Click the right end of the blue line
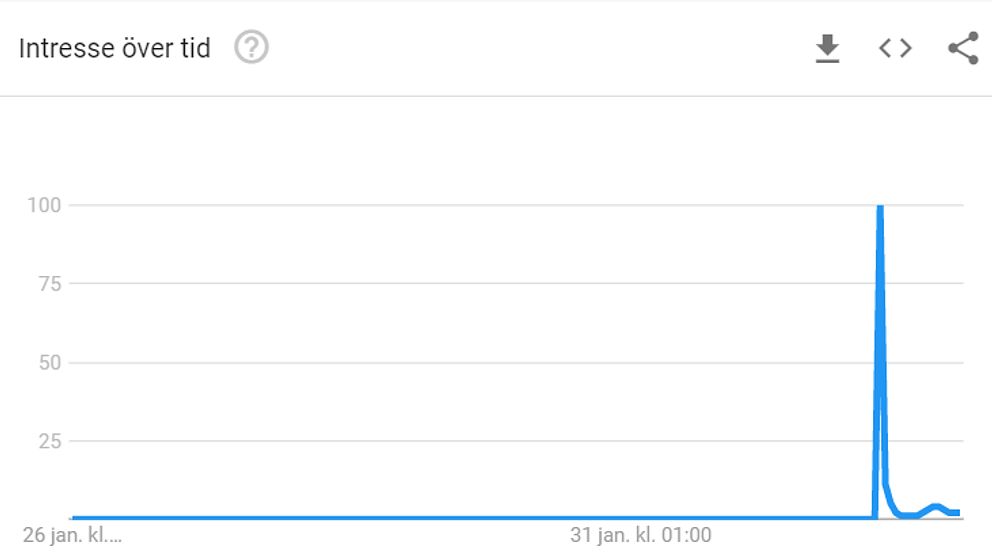The image size is (992, 558). (958, 512)
